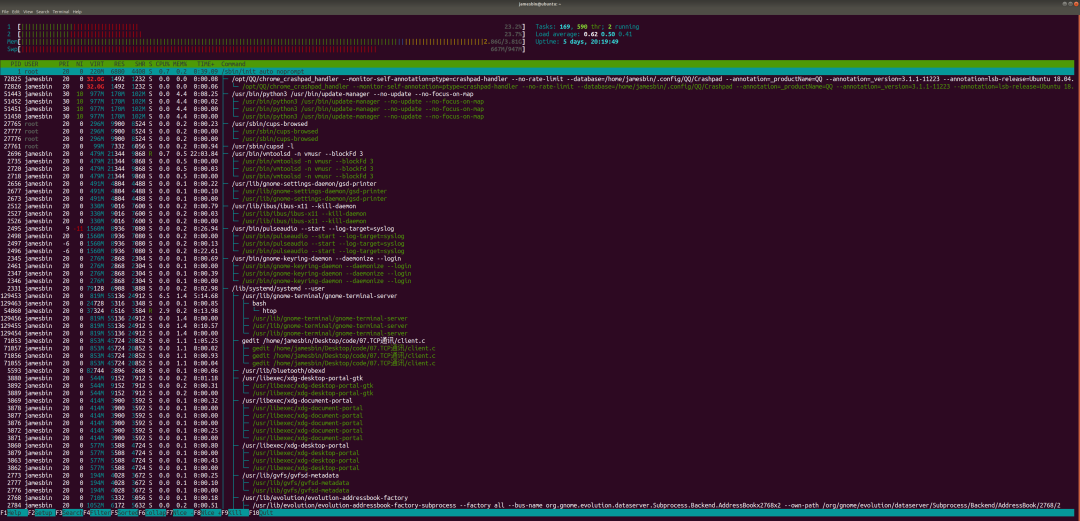Open the View menu
Screen dimensions: 1080x521
(28, 12)
